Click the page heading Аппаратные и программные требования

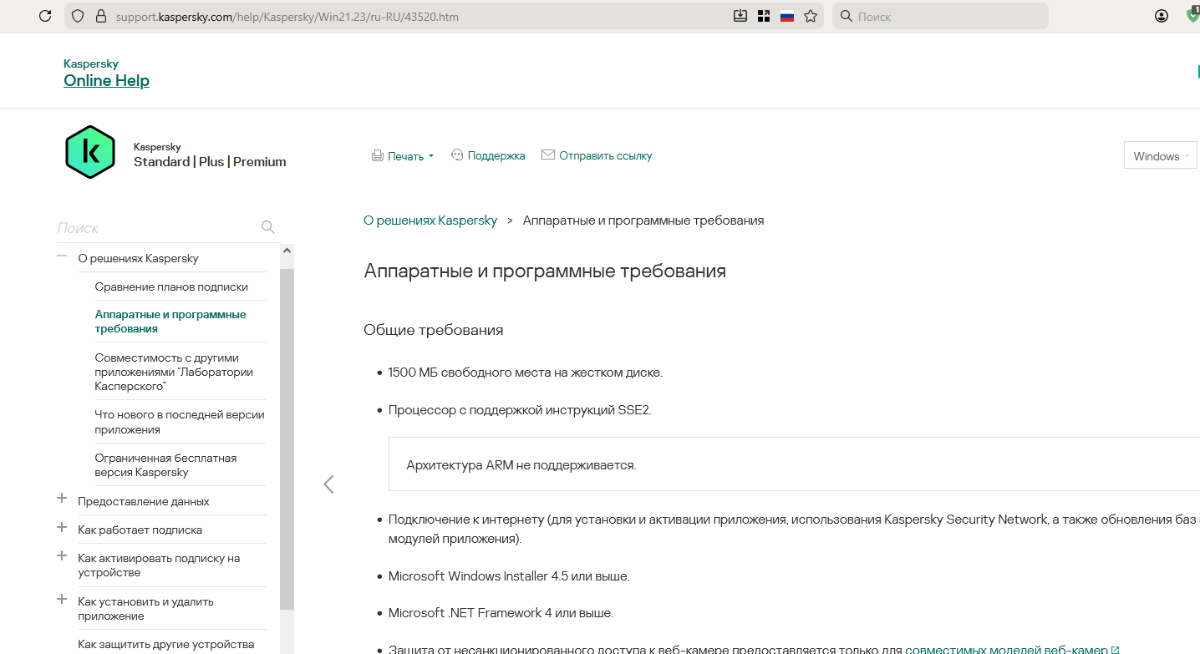pyautogui.click(x=545, y=271)
